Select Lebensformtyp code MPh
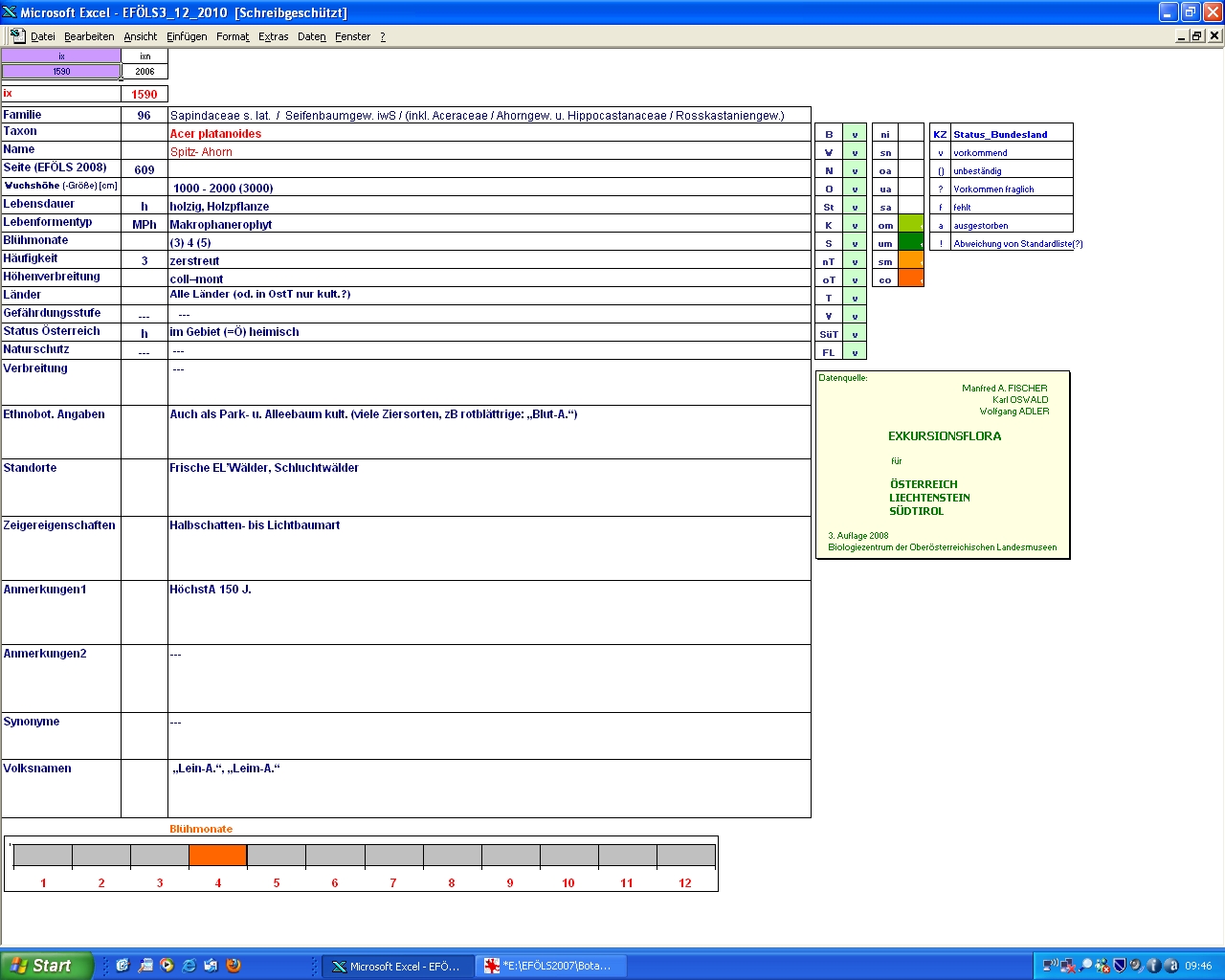Image resolution: width=1225 pixels, height=980 pixels. [x=145, y=224]
